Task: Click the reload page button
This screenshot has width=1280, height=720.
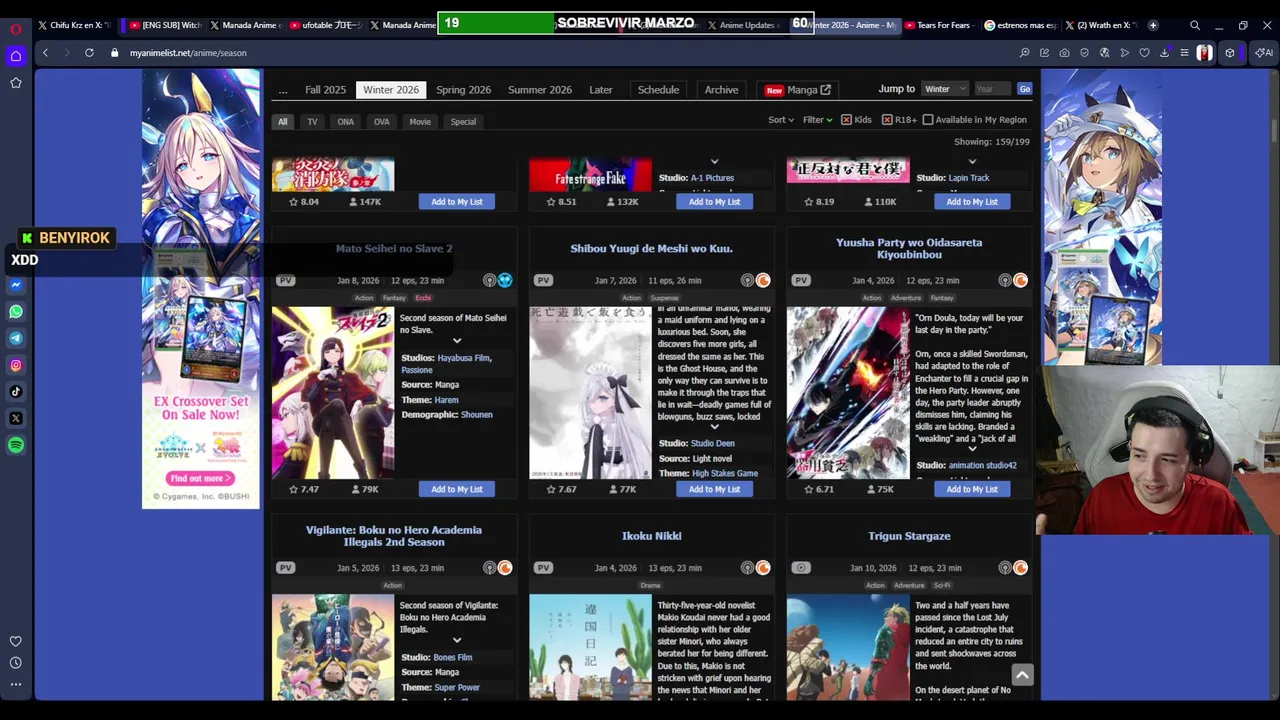Action: pos(89,53)
